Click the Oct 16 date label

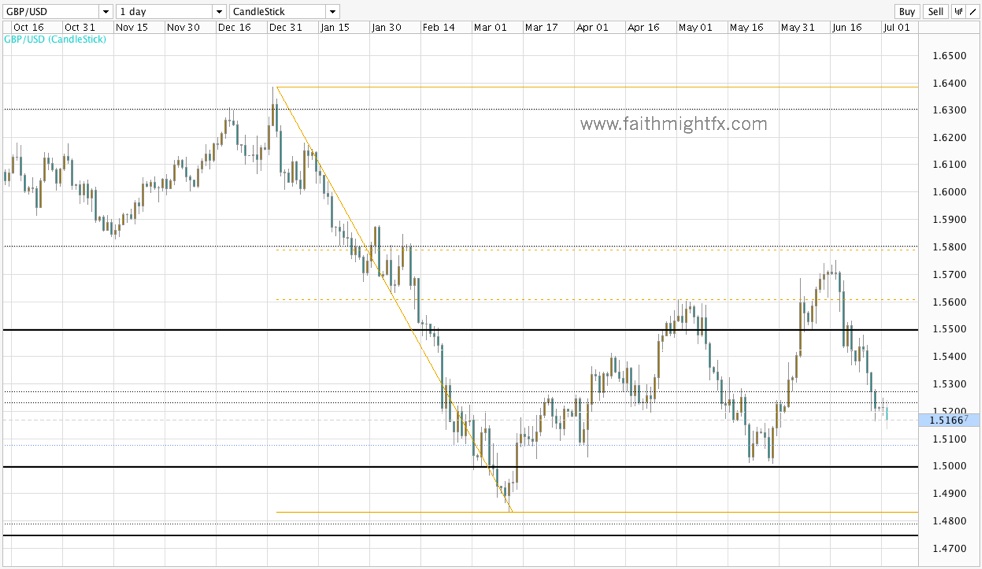(x=28, y=28)
